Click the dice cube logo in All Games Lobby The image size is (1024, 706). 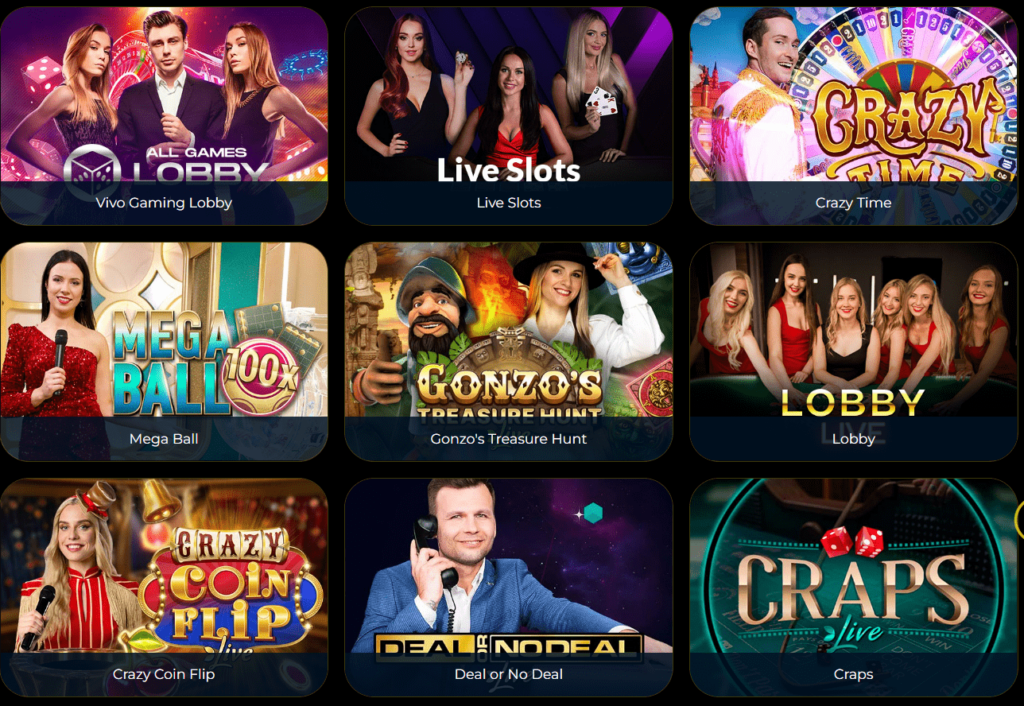(93, 170)
